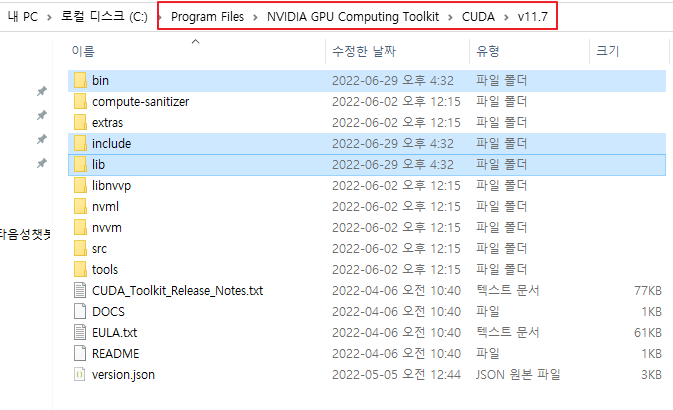Click the README file icon
The width and height of the screenshot is (673, 410).
point(80,354)
